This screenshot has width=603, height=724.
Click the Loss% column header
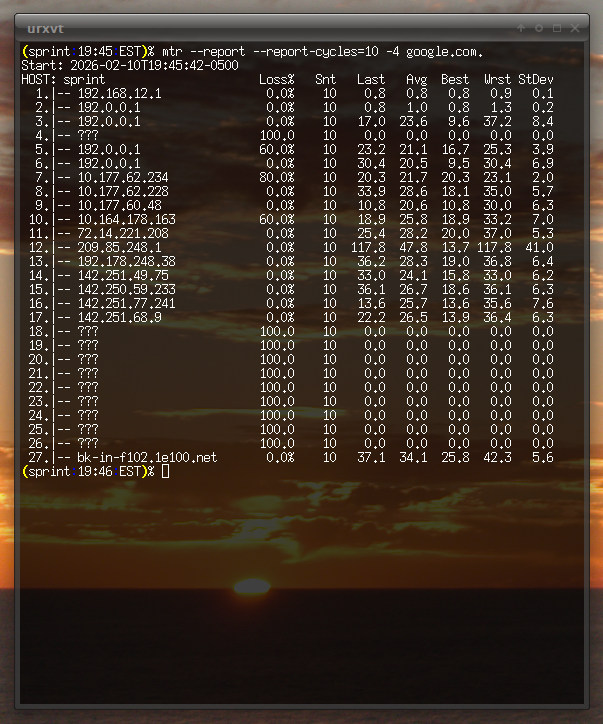click(x=276, y=79)
